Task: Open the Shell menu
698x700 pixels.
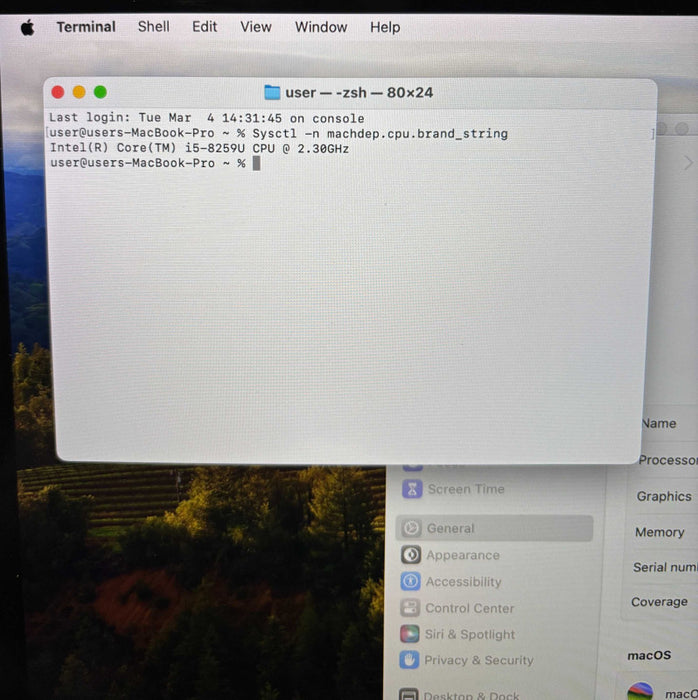Action: (x=154, y=27)
